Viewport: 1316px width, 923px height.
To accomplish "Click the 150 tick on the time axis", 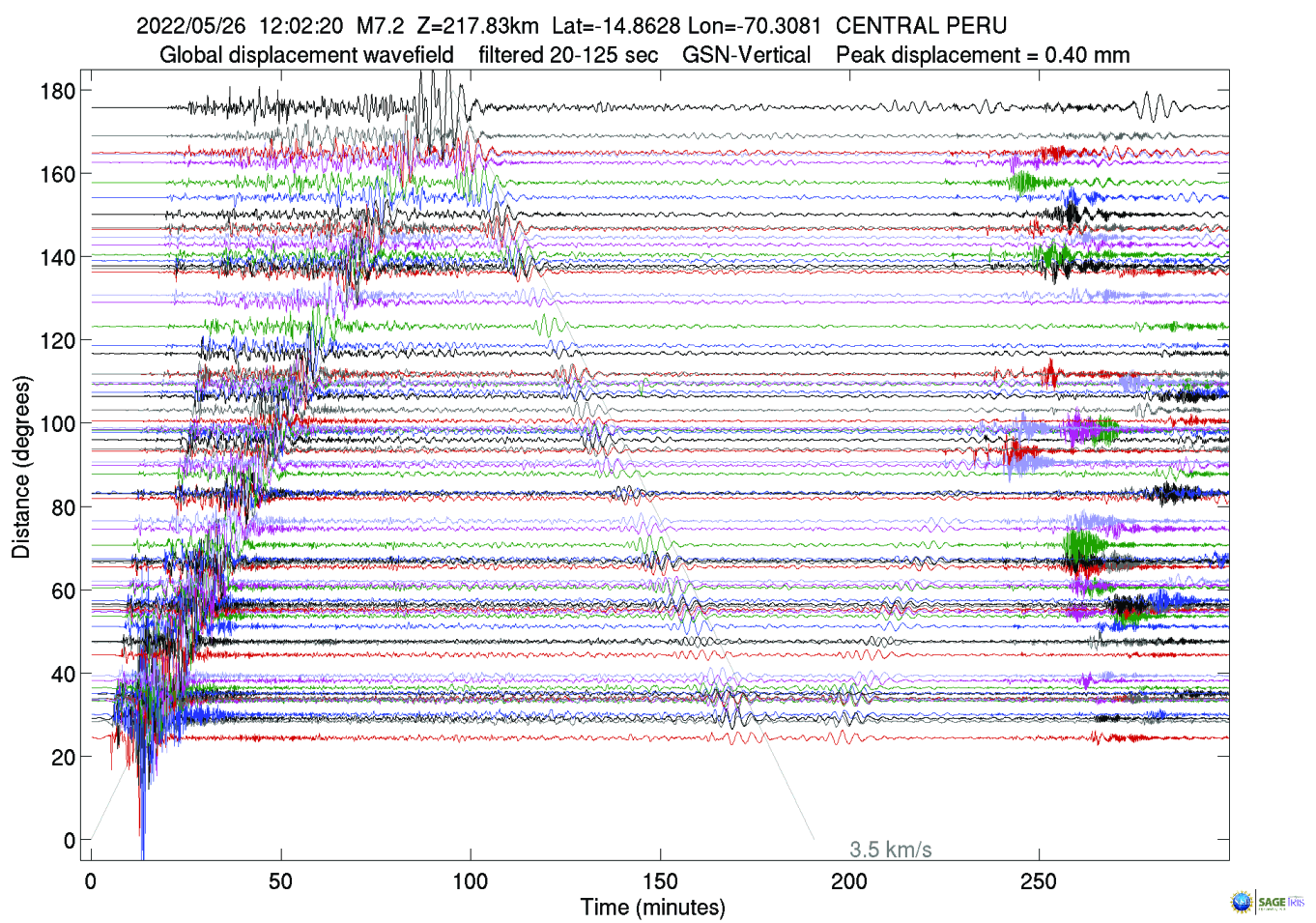I will (x=660, y=880).
